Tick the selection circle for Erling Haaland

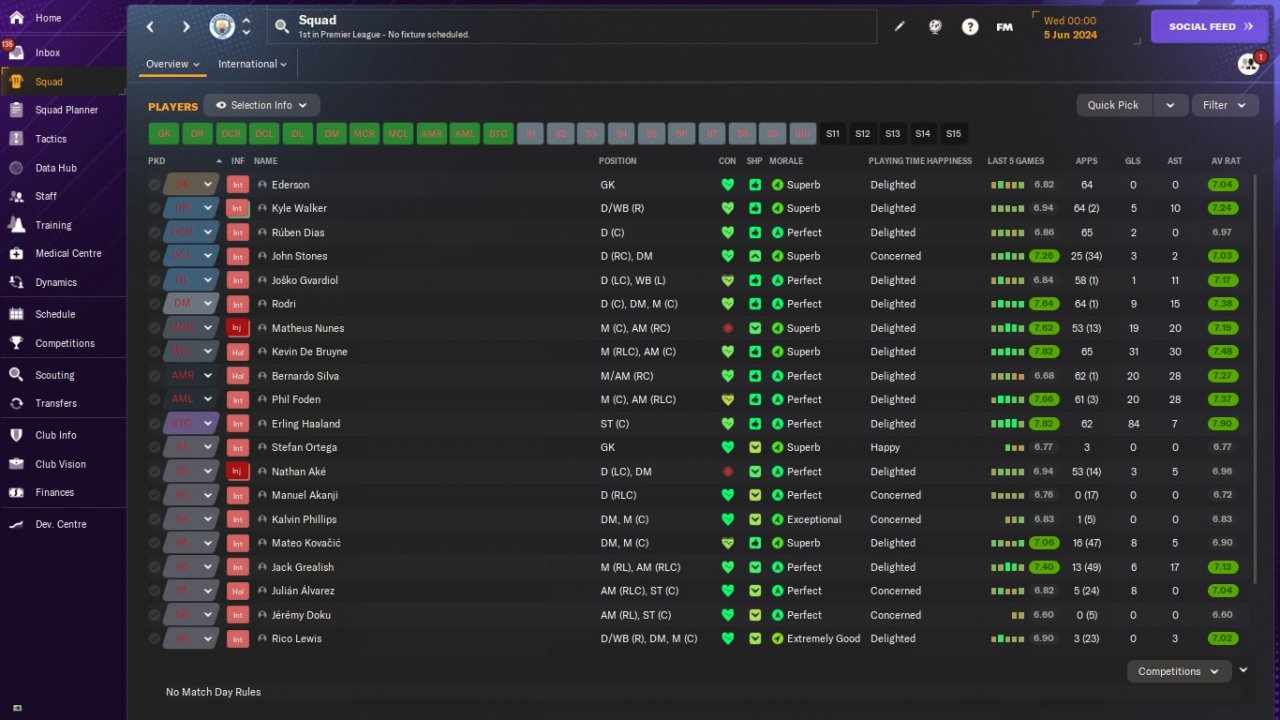pyautogui.click(x=154, y=424)
